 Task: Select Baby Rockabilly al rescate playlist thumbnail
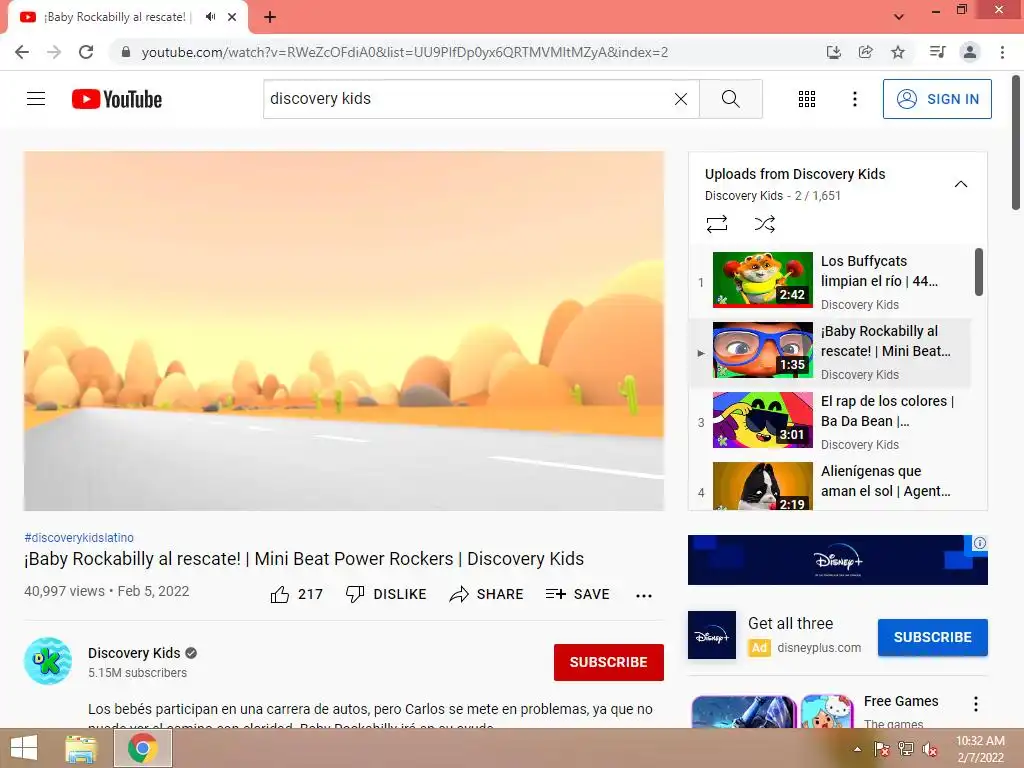click(x=763, y=349)
